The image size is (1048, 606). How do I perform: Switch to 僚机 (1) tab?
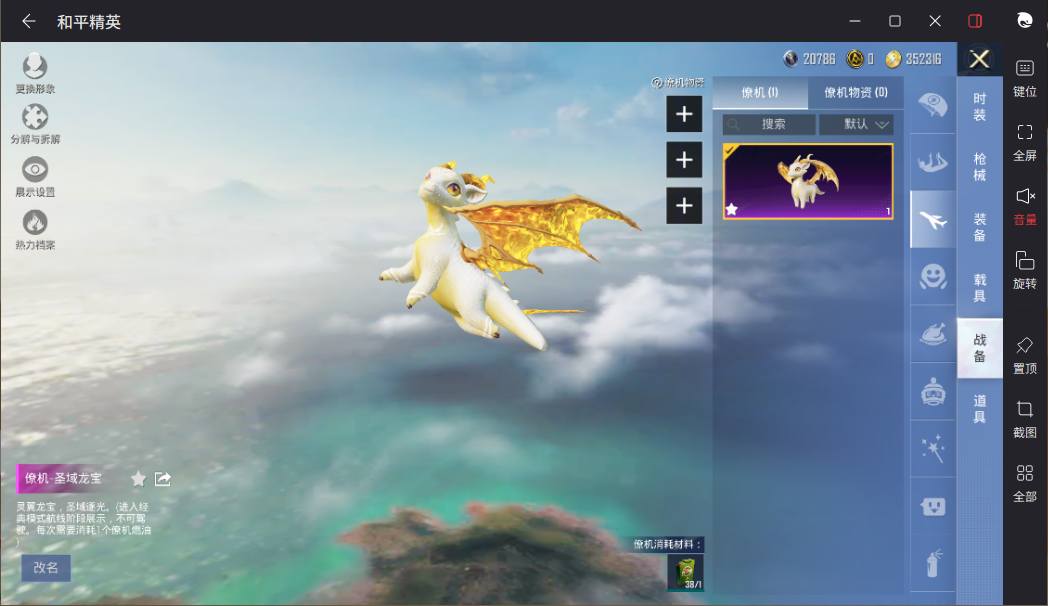(x=760, y=92)
